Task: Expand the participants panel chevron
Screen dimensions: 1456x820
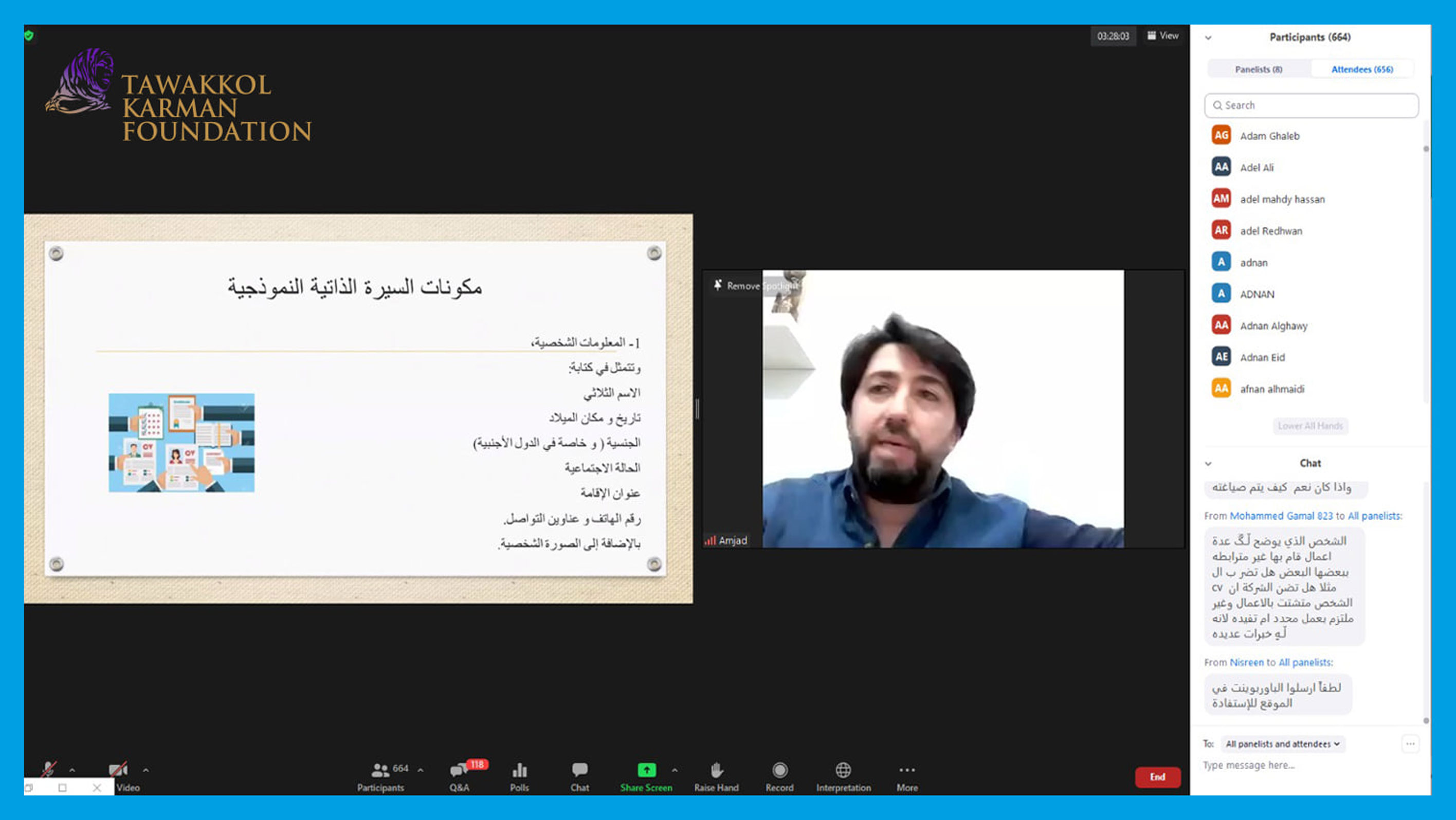Action: [x=1210, y=37]
